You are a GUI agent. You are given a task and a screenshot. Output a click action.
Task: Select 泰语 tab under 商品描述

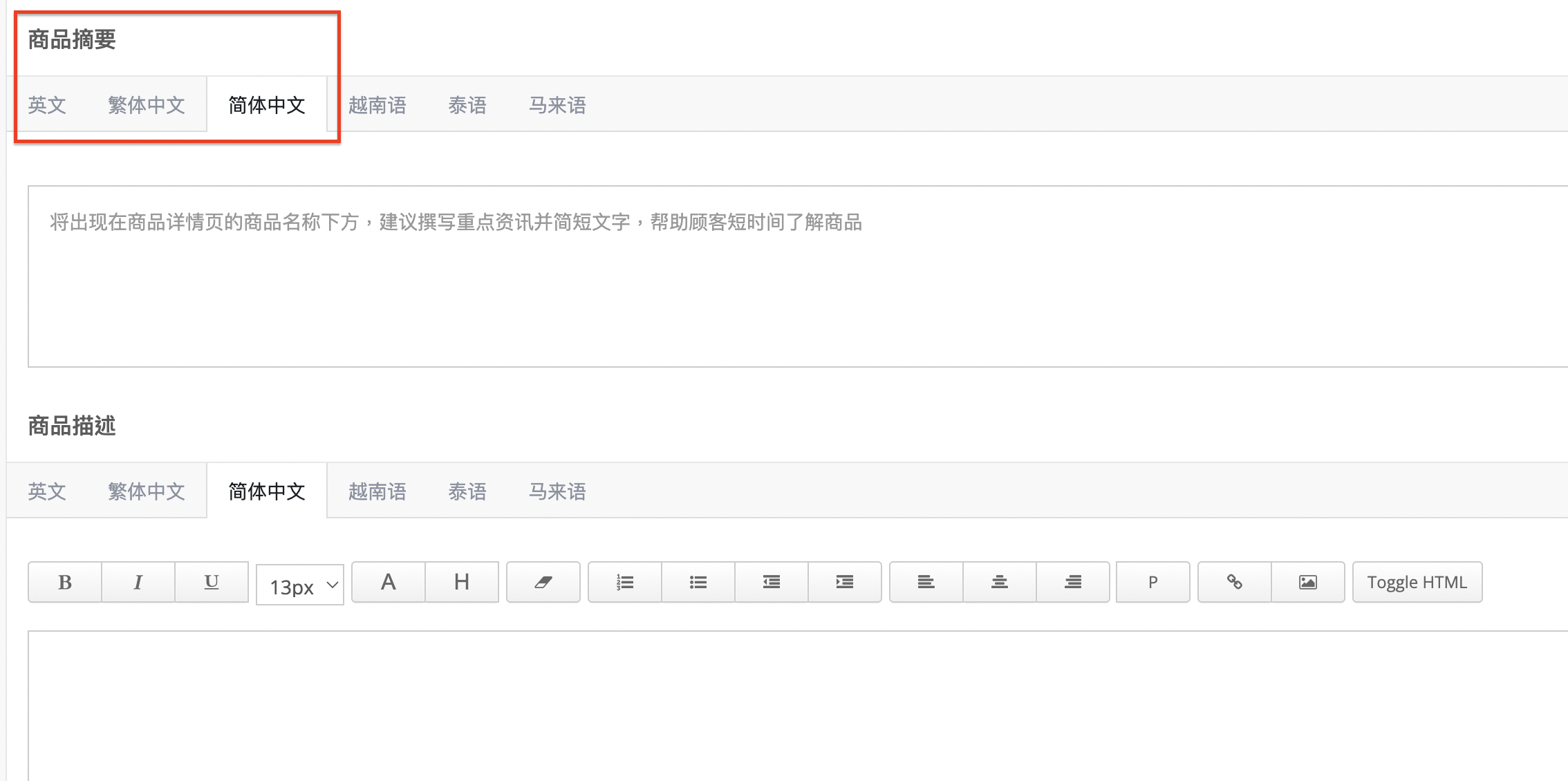pos(467,491)
